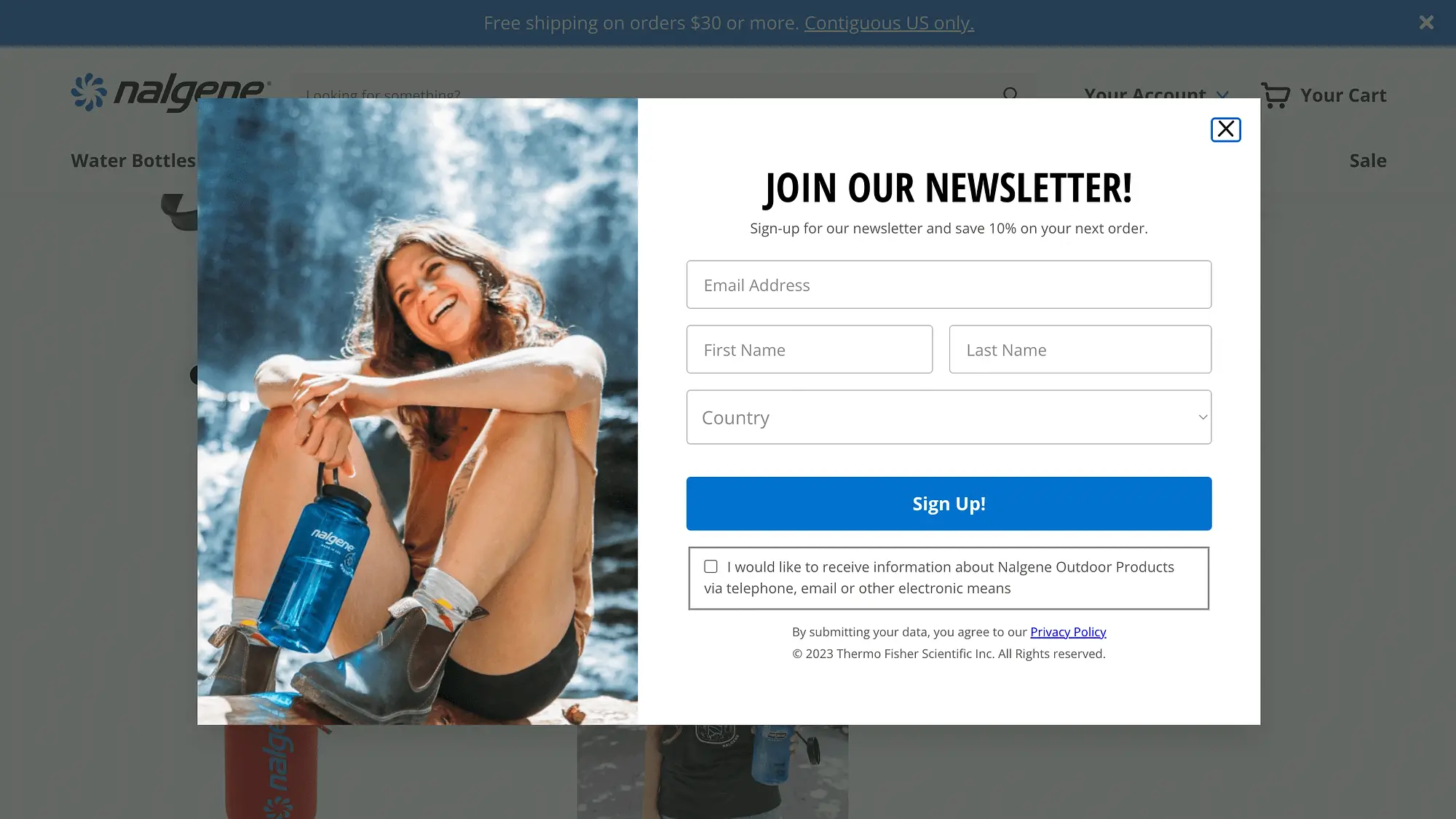The height and width of the screenshot is (819, 1456).
Task: Open the Water Bottles menu item
Action: pyautogui.click(x=133, y=160)
